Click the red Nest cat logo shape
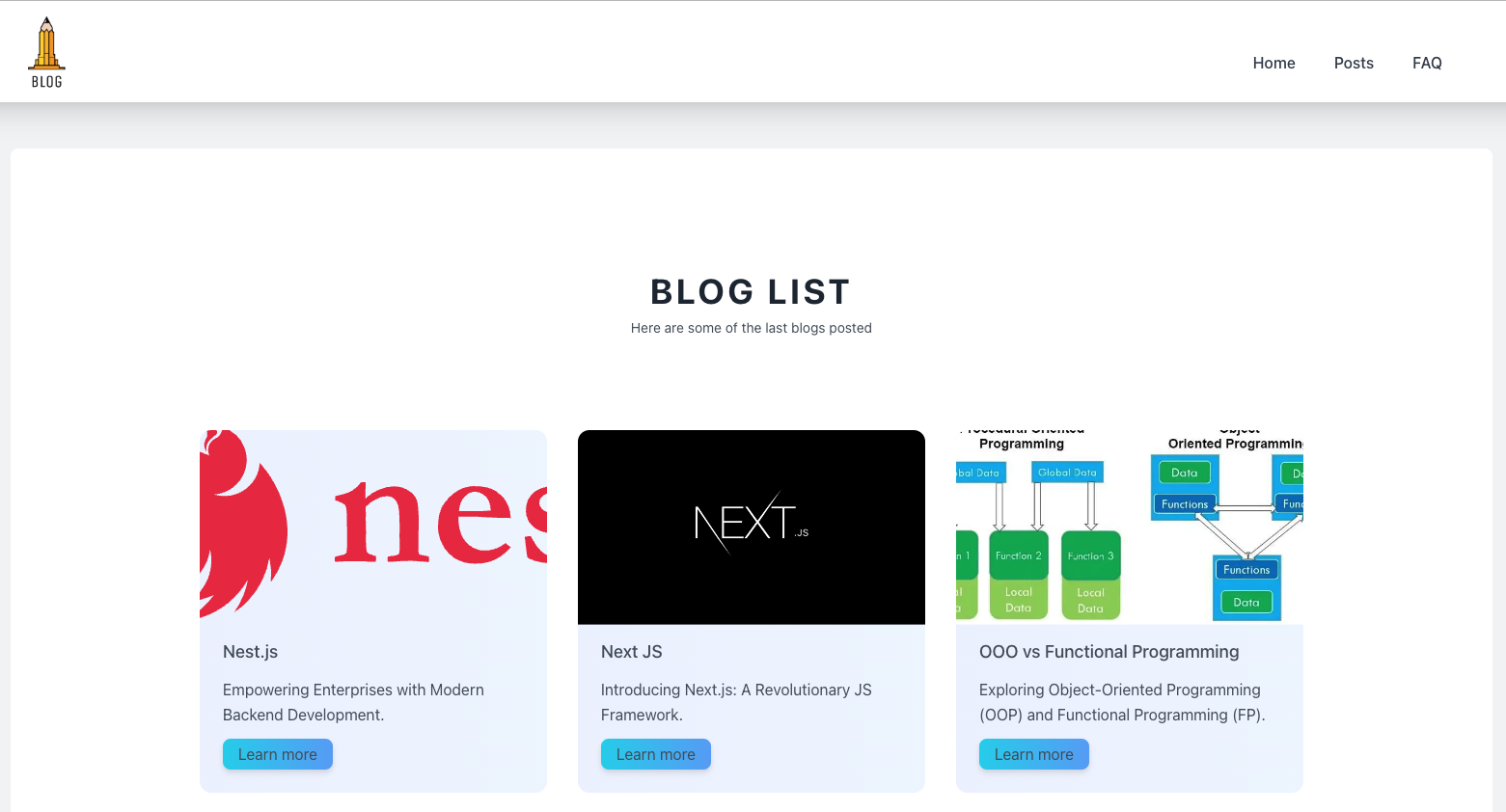 tap(243, 524)
